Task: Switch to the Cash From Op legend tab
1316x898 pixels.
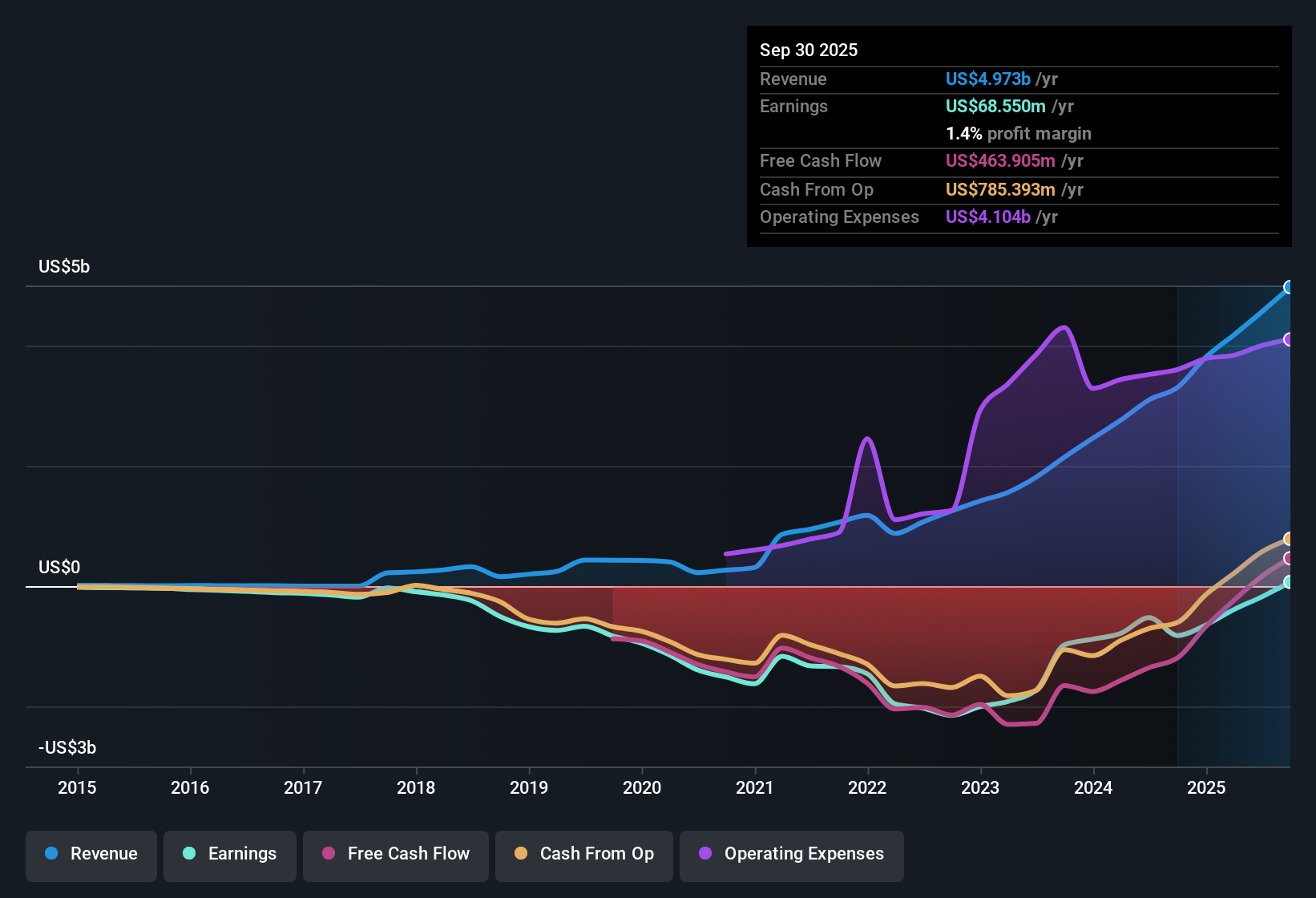Action: (583, 854)
